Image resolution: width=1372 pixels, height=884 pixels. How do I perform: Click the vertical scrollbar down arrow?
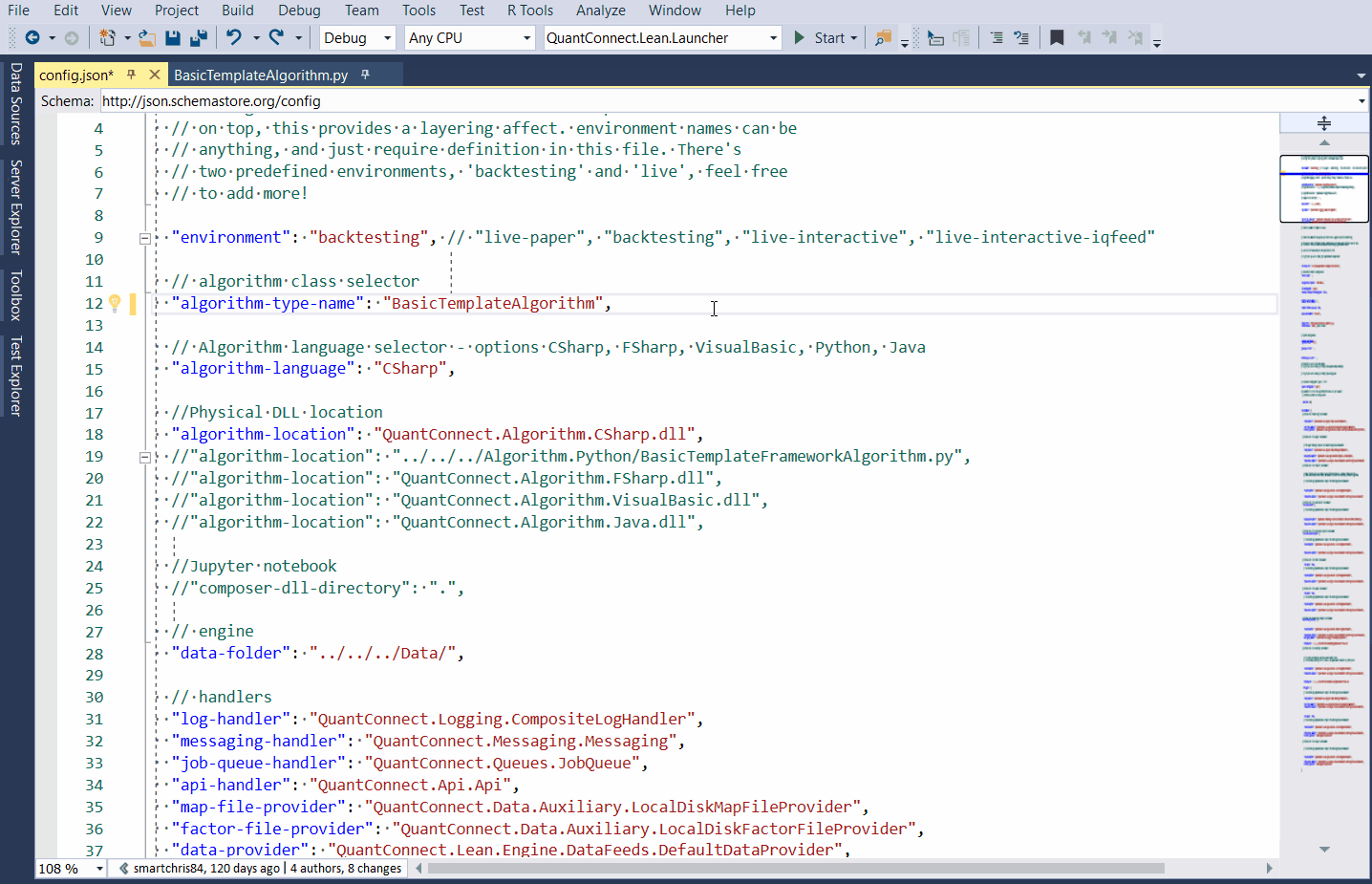(1324, 849)
